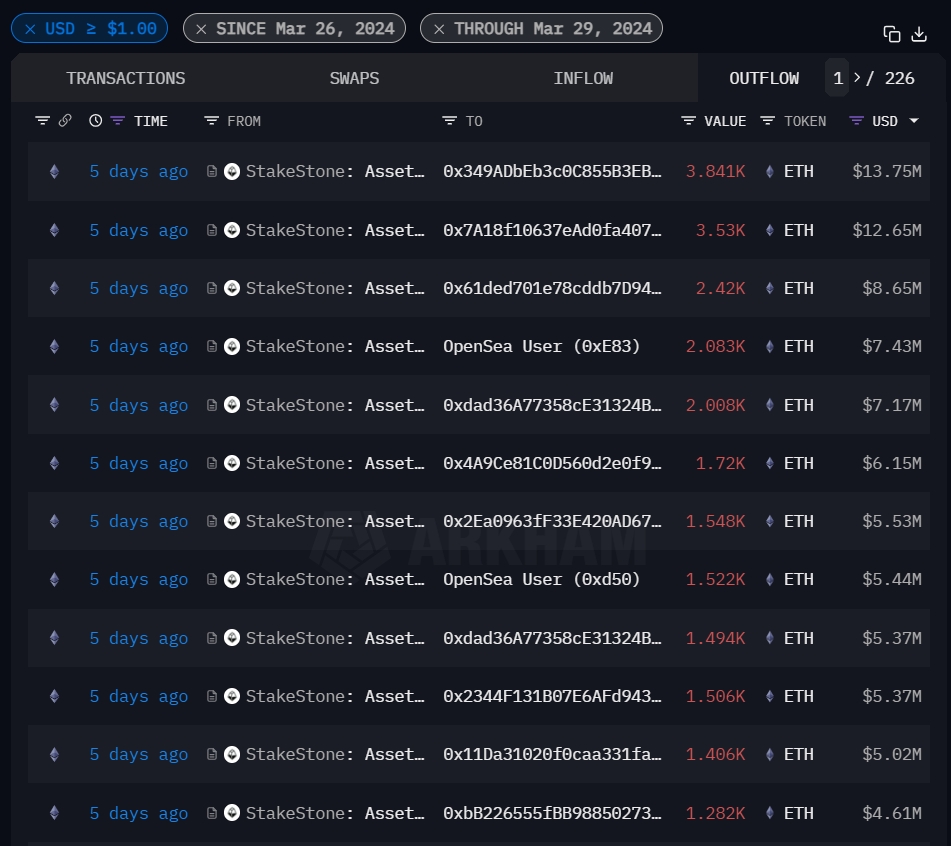This screenshot has width=951, height=846.
Task: Remove the THROUGH Mar 29, 2024 filter
Action: 438,29
